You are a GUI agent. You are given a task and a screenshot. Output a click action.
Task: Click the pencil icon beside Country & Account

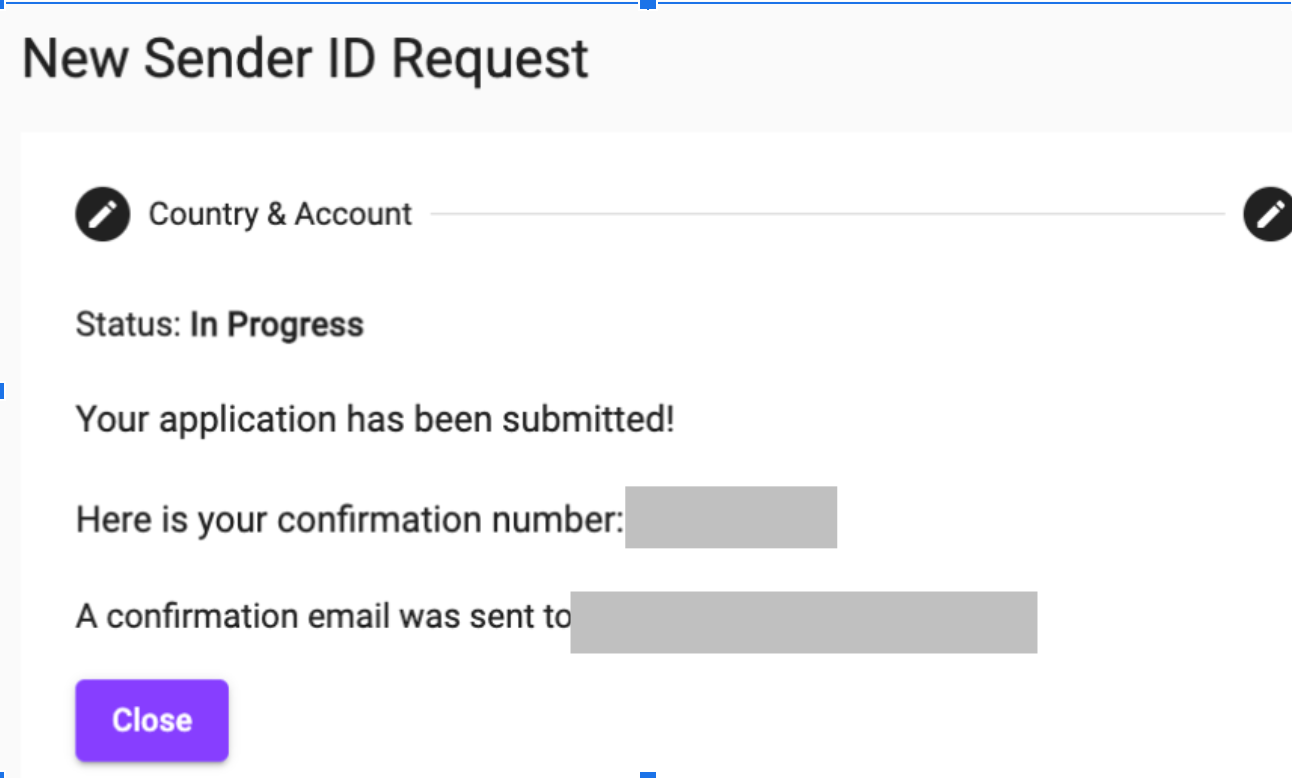click(x=103, y=214)
